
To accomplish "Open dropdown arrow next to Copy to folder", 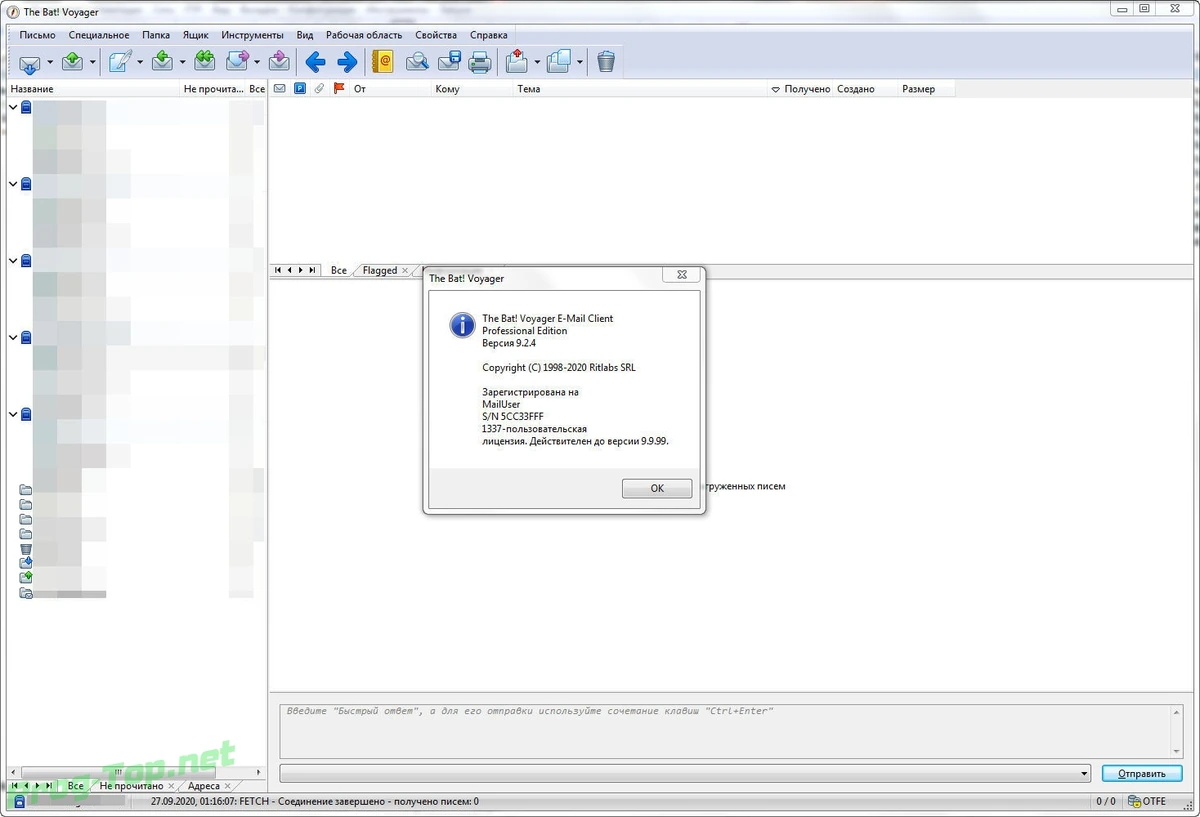I will click(x=579, y=62).
